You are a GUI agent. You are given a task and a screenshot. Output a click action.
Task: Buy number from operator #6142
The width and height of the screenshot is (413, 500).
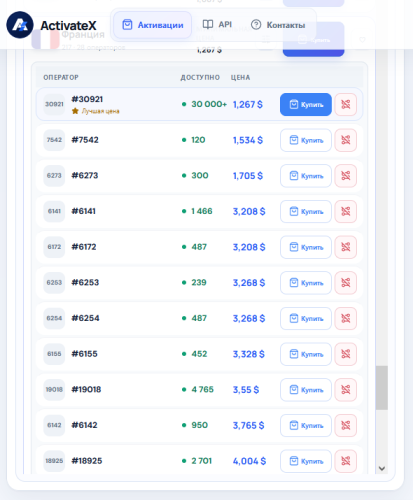click(306, 426)
